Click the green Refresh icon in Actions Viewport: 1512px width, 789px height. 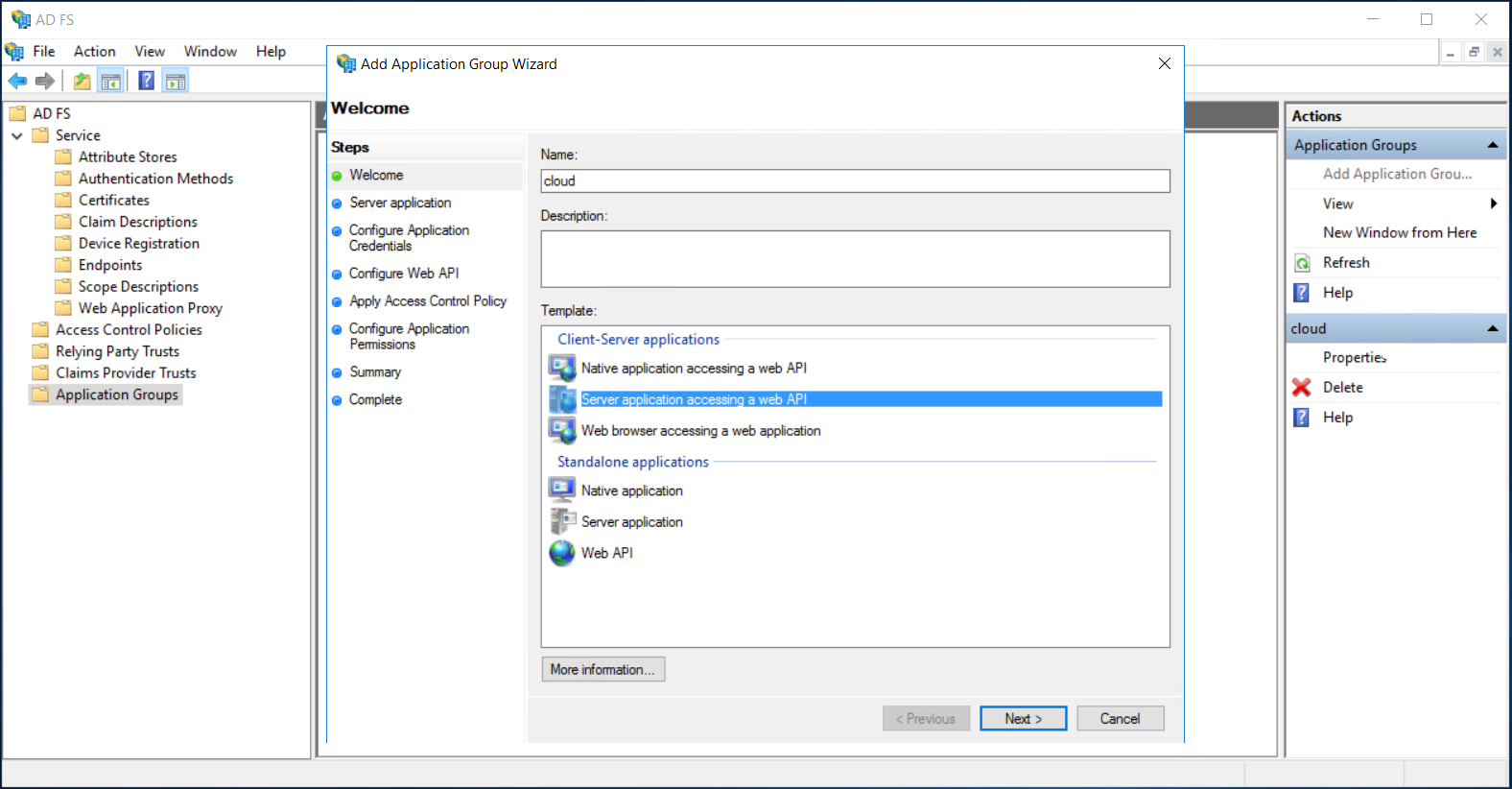[1302, 263]
